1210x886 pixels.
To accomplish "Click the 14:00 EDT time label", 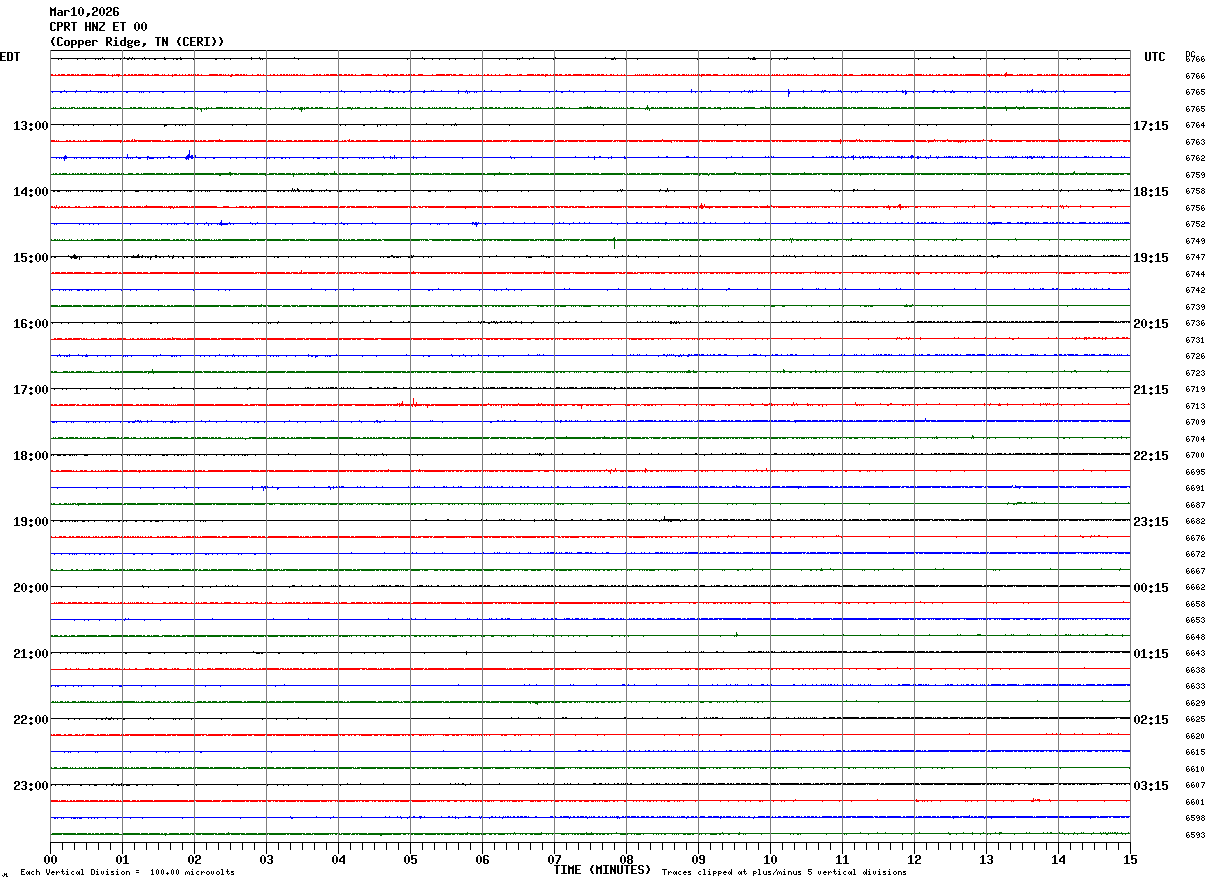I will (30, 192).
